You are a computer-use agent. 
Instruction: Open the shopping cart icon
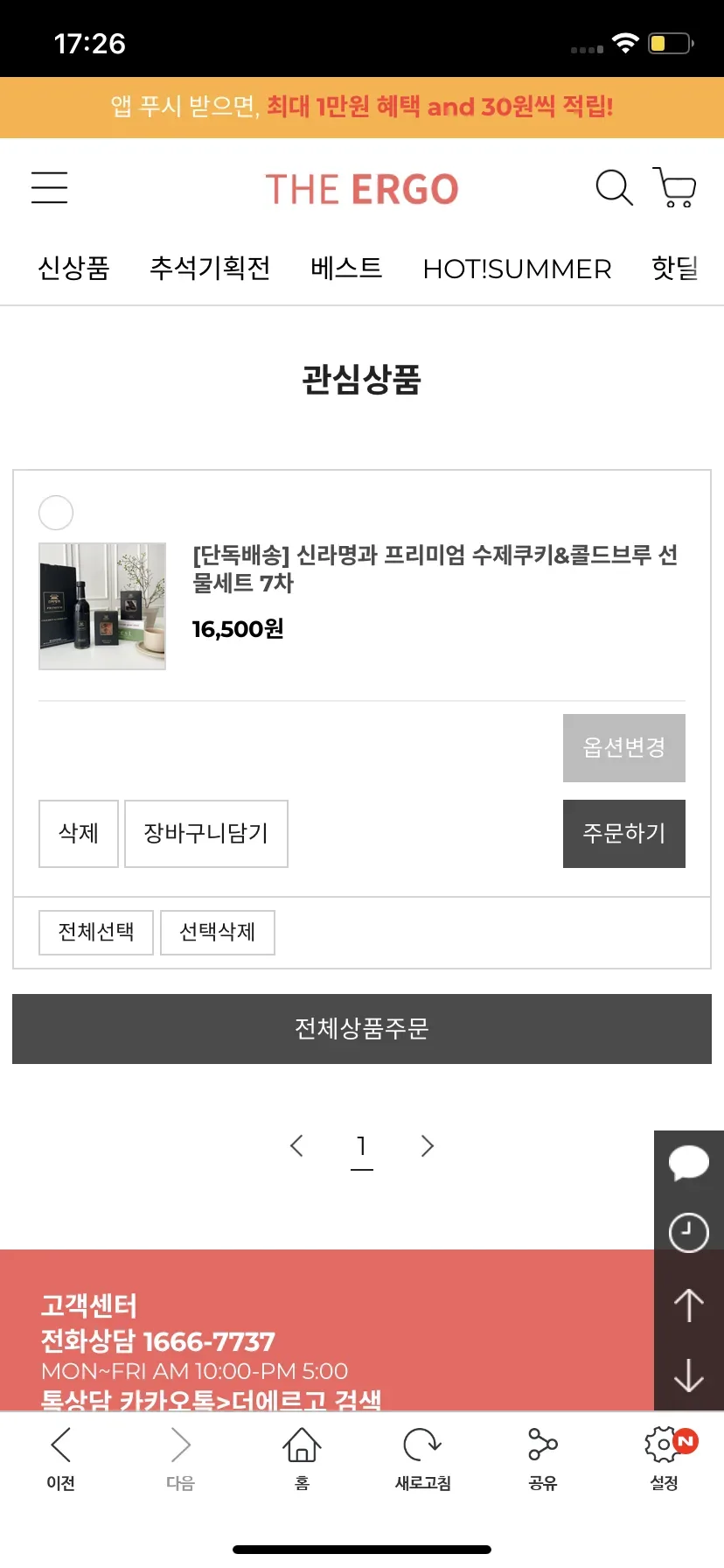(x=674, y=187)
